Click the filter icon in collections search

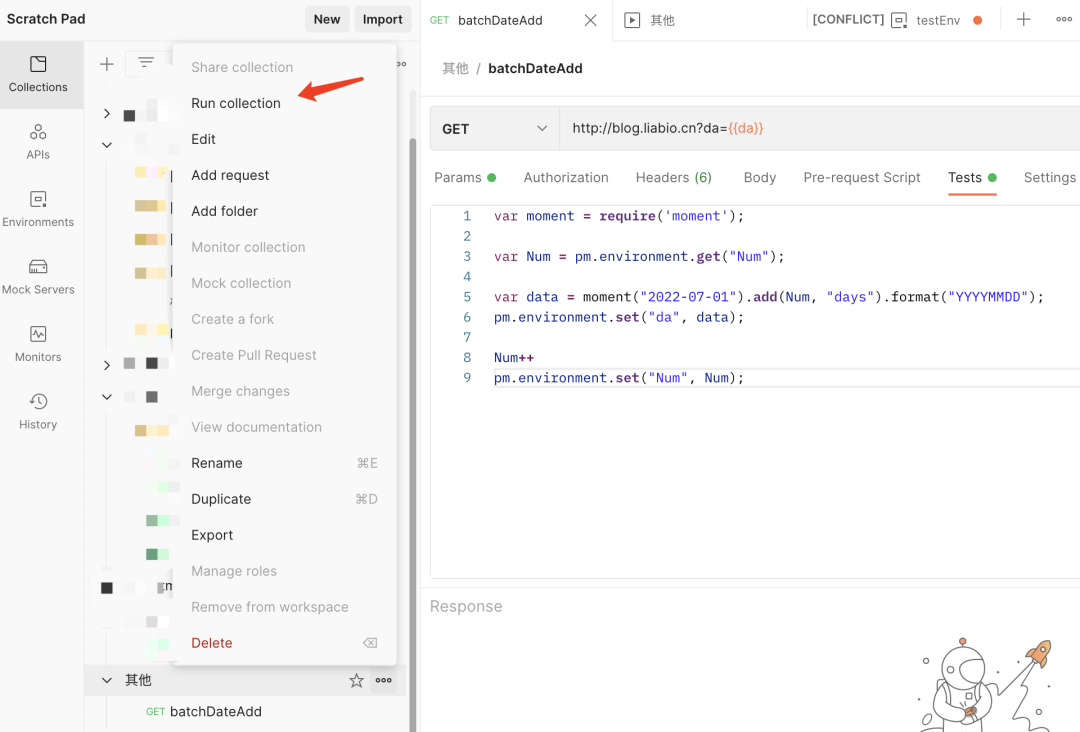pos(146,63)
